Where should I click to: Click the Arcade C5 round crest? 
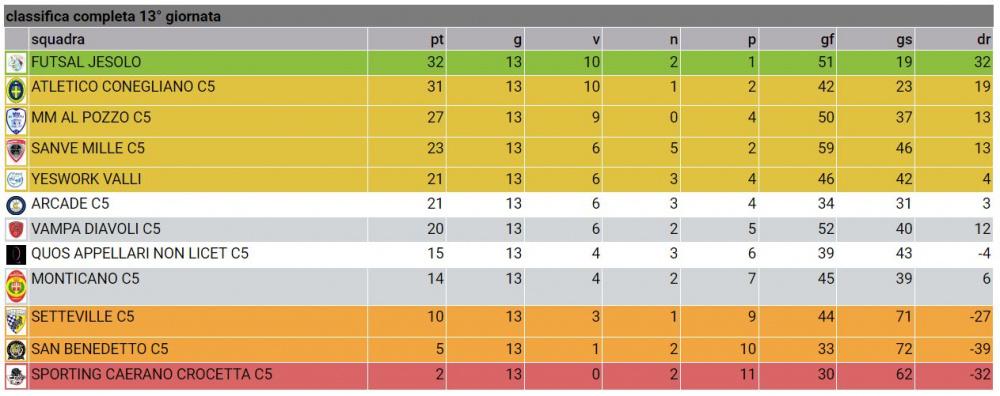(x=16, y=205)
